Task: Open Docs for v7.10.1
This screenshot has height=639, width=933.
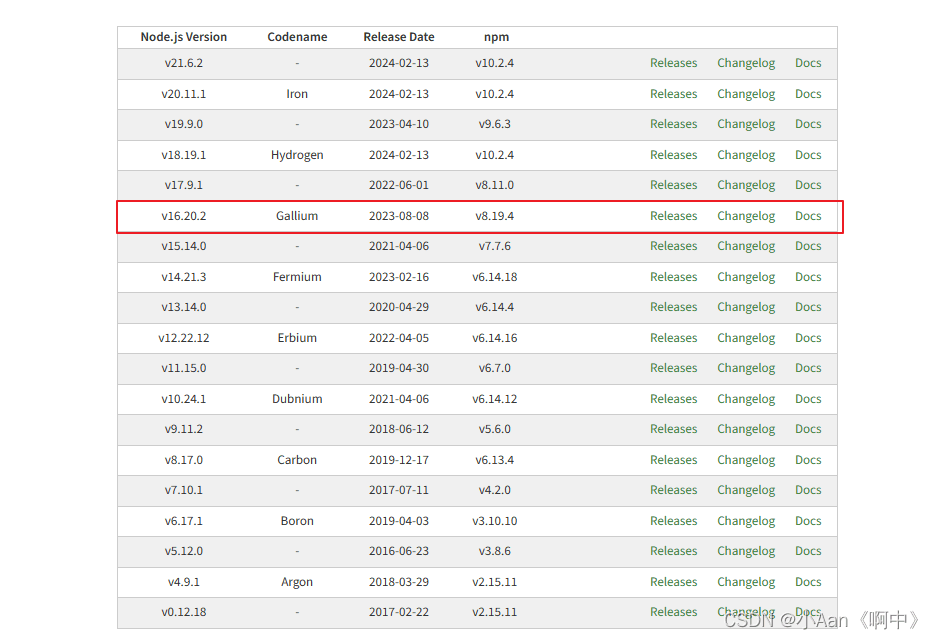Action: pos(807,490)
